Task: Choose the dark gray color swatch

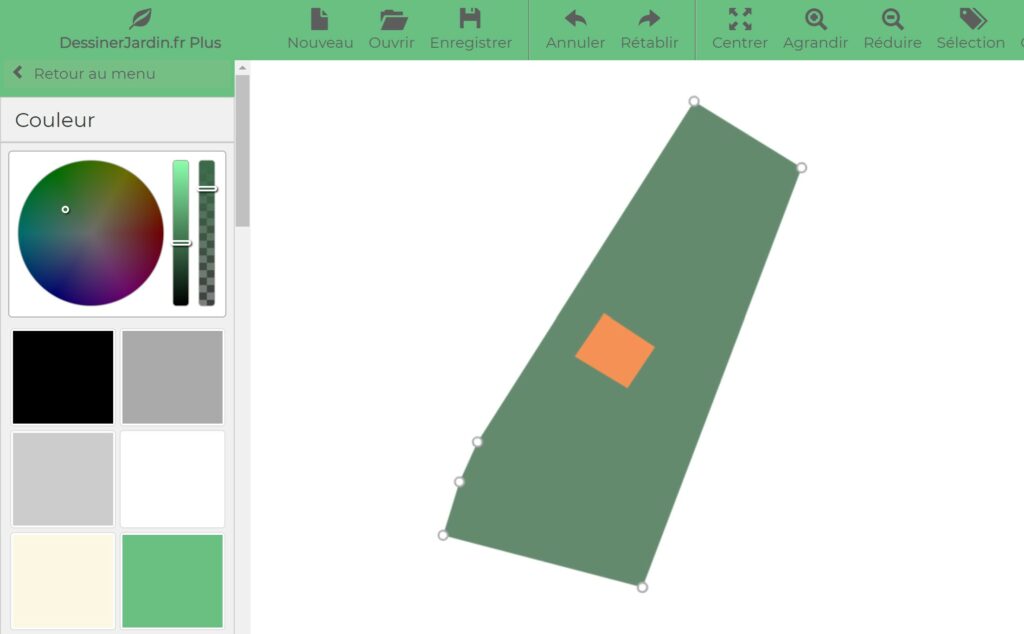Action: point(172,377)
